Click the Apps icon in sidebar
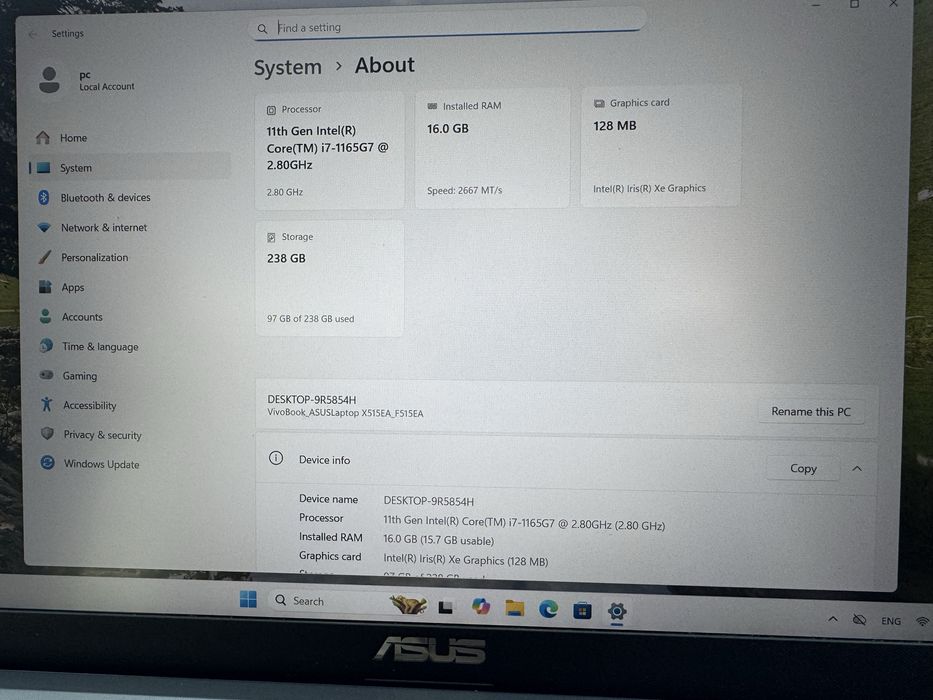The height and width of the screenshot is (700, 933). pos(45,286)
